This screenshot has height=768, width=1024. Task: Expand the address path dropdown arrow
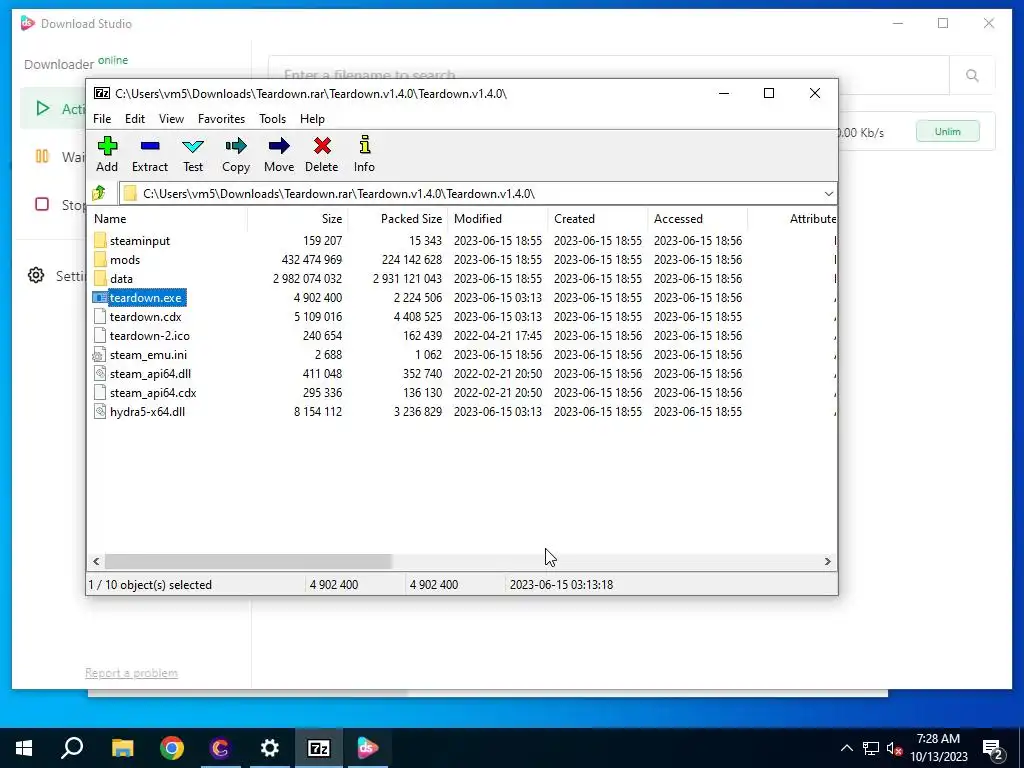[828, 194]
